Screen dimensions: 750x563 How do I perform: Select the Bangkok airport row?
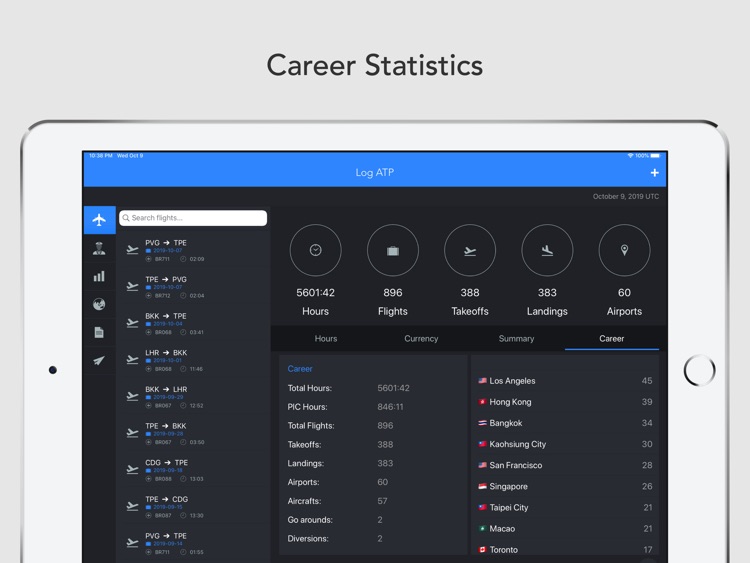tap(565, 423)
